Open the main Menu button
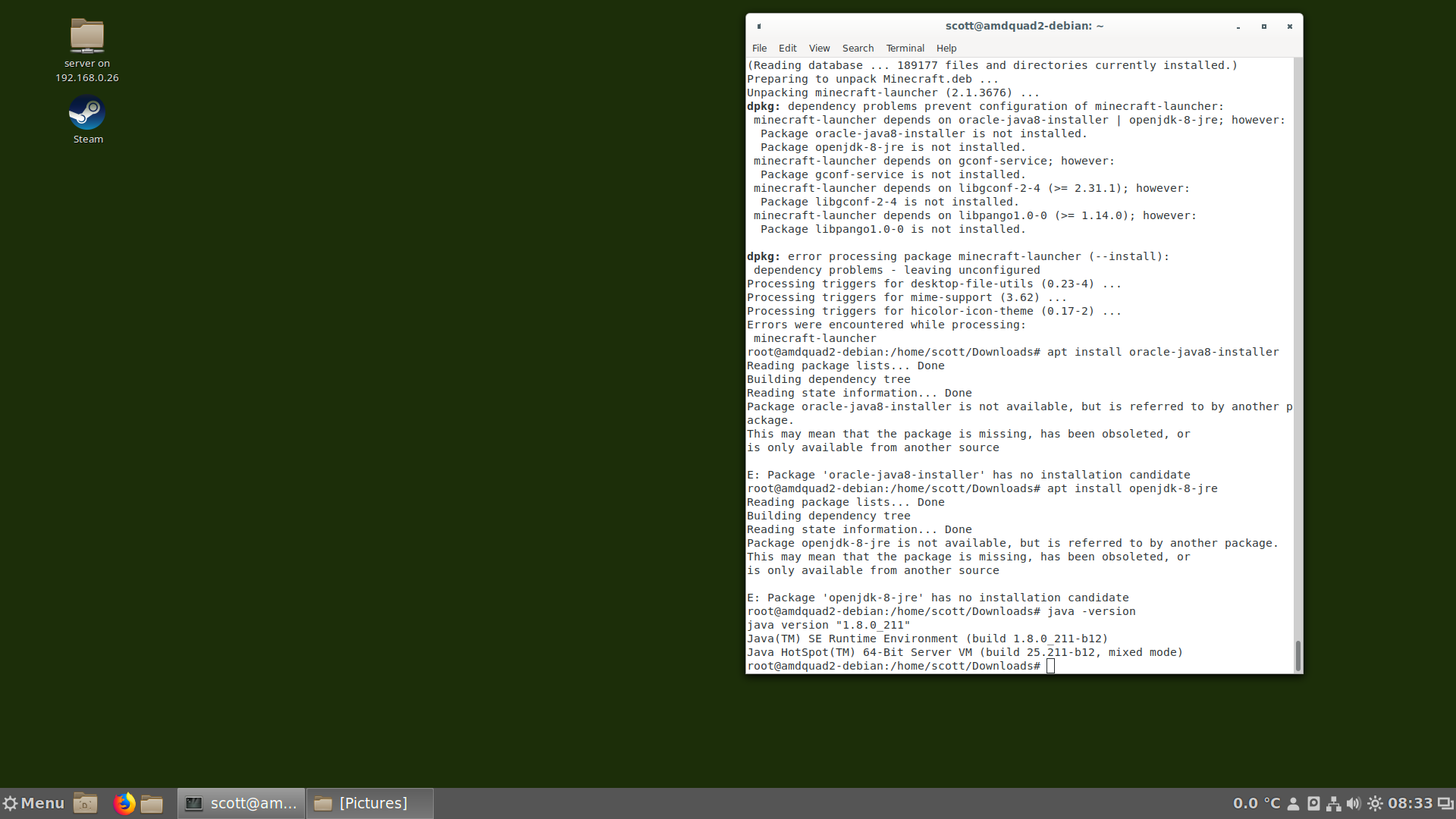This screenshot has width=1456, height=819. (x=33, y=803)
